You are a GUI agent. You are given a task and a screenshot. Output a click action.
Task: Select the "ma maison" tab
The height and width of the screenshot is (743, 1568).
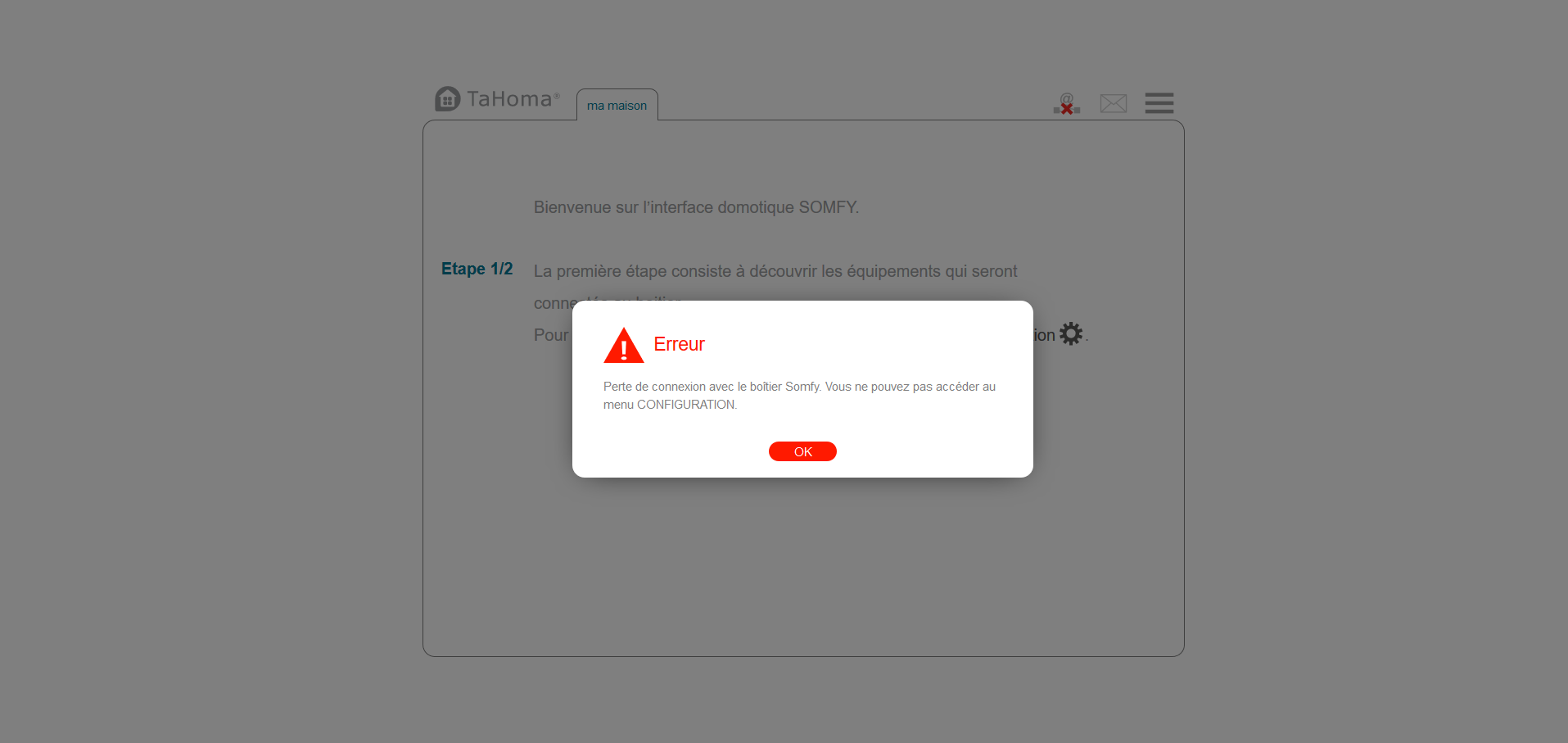(617, 105)
